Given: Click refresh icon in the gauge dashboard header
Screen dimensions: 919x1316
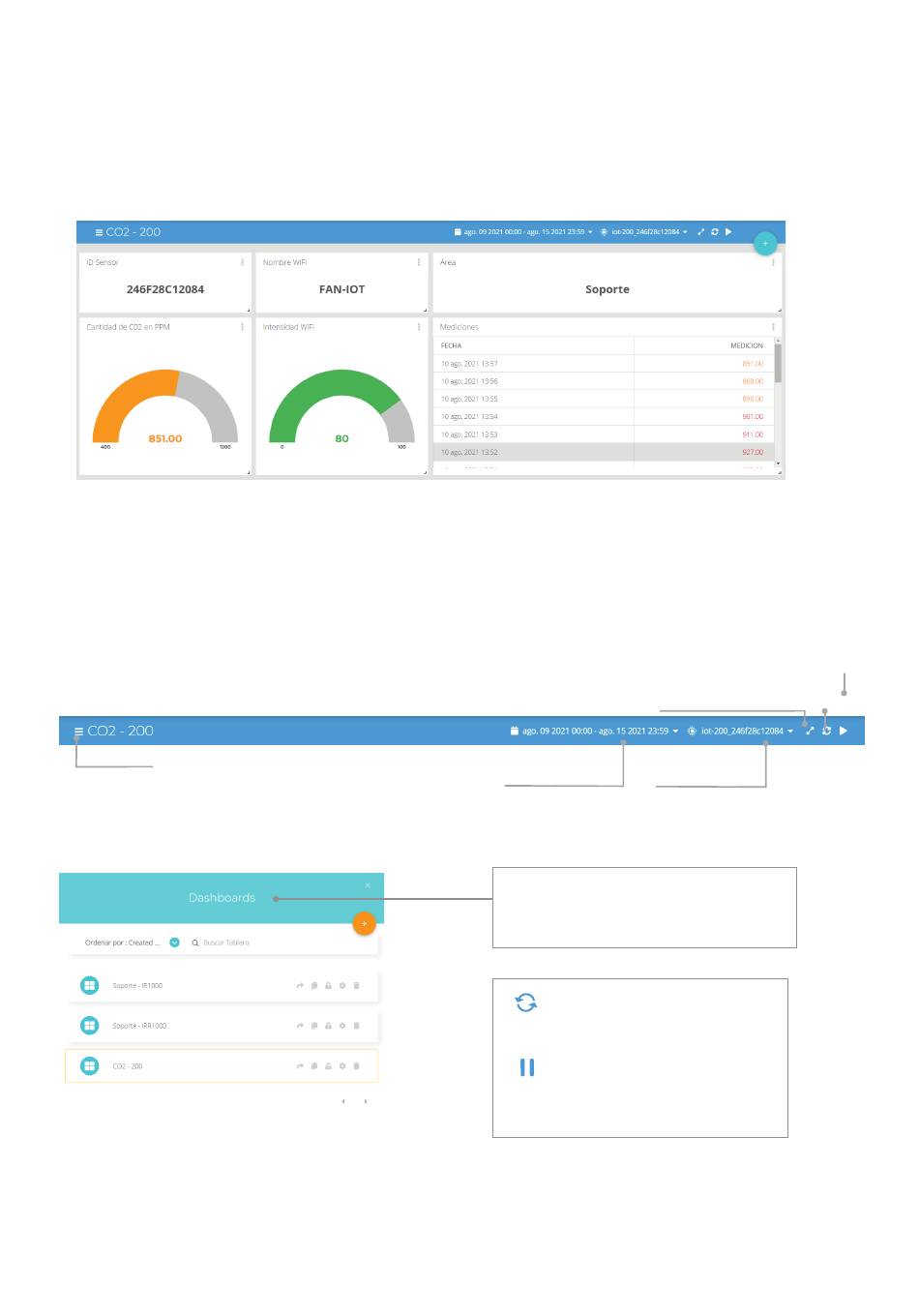Looking at the screenshot, I should click(715, 232).
